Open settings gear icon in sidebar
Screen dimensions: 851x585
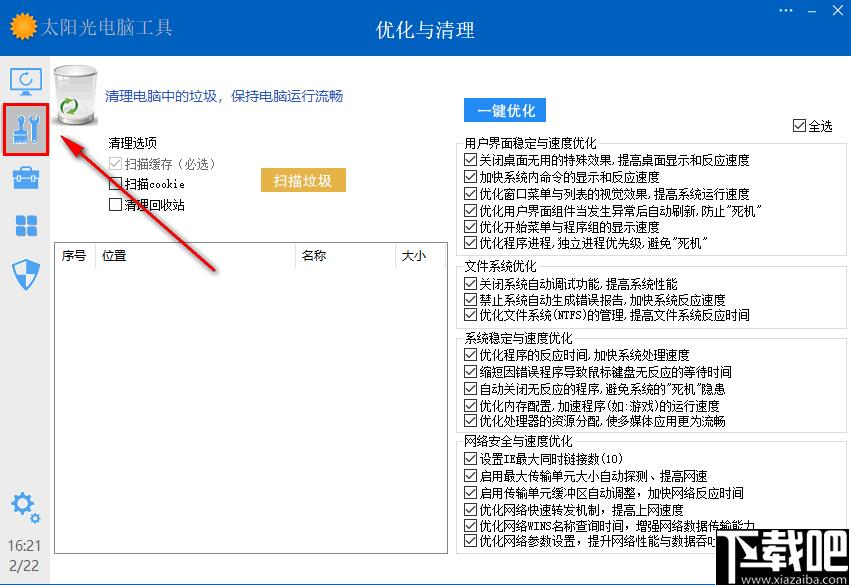coord(26,507)
